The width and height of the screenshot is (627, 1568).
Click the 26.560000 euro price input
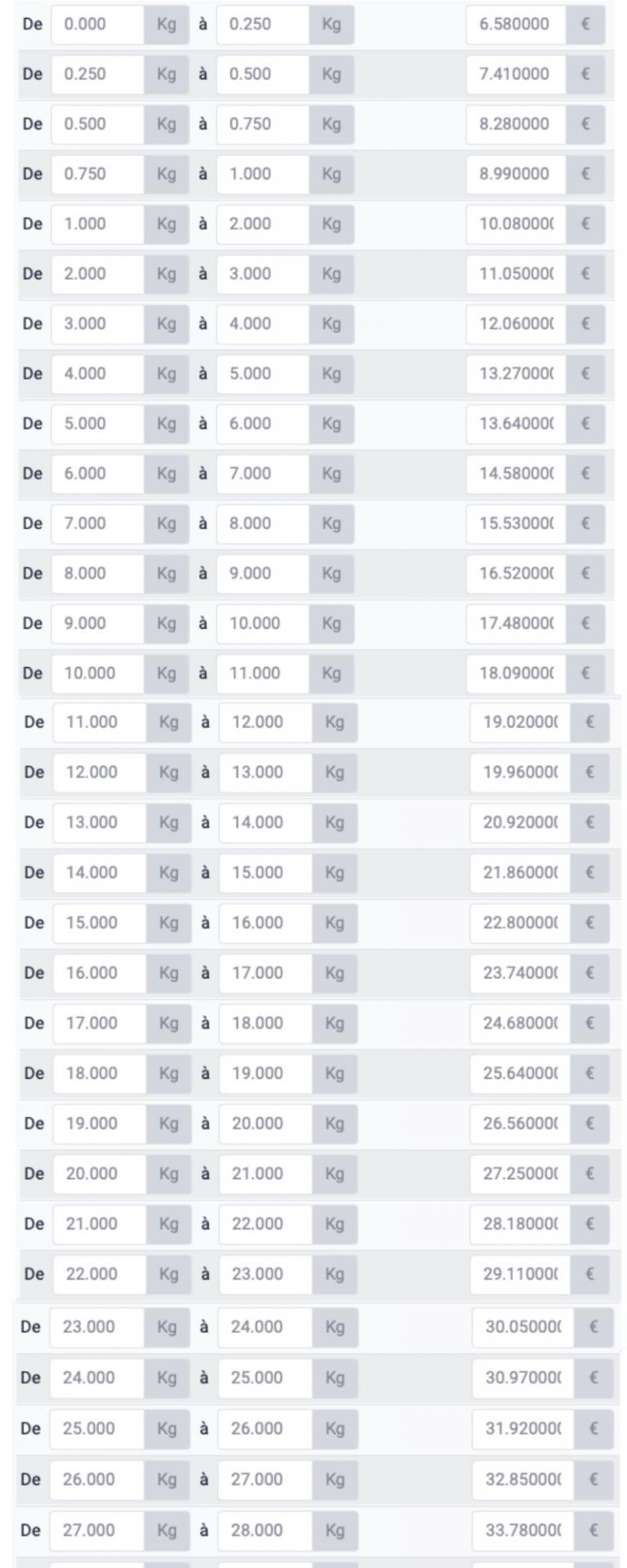(520, 1123)
